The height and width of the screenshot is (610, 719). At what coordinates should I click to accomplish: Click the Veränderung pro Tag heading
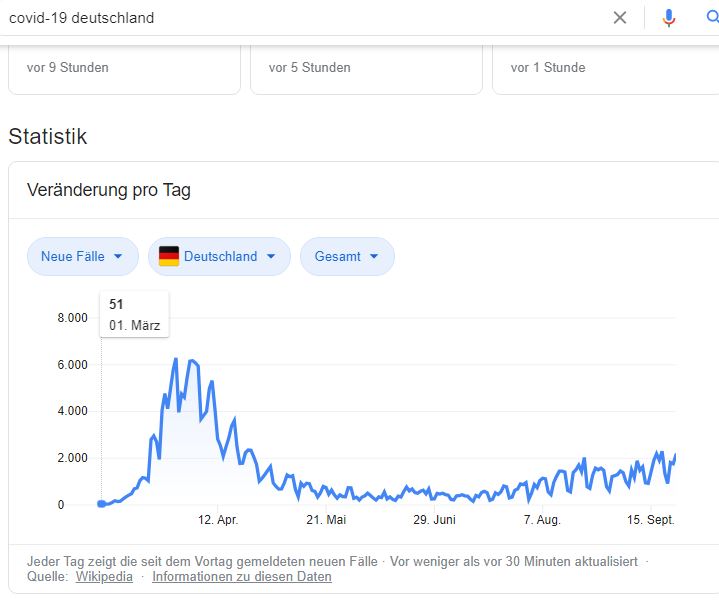click(x=109, y=190)
